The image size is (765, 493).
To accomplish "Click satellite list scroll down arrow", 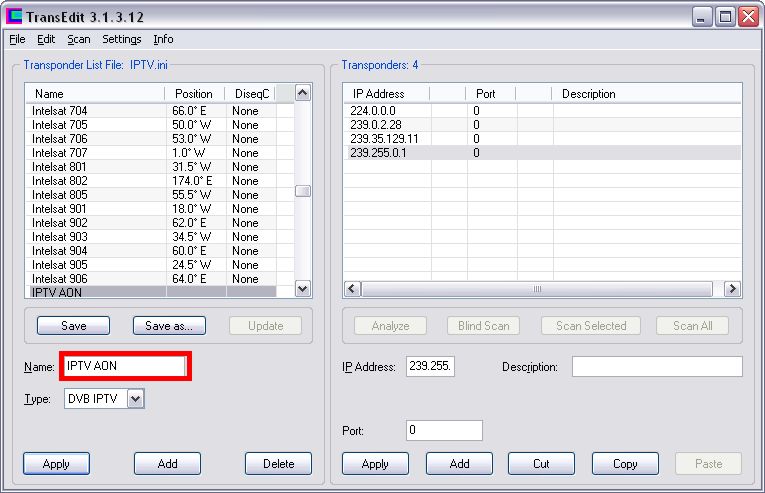I will point(302,288).
